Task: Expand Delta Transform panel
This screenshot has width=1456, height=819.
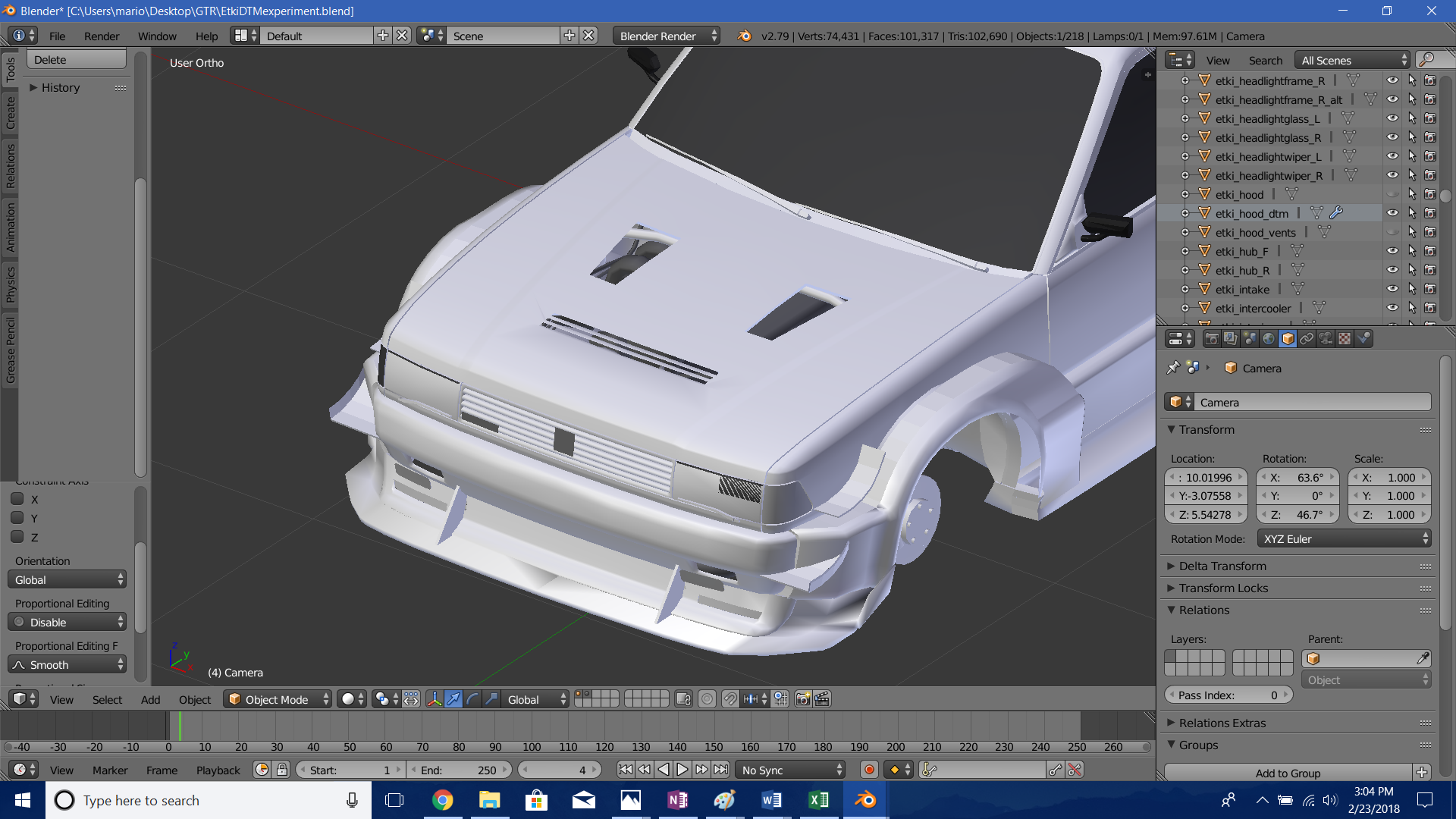Action: click(x=1222, y=566)
